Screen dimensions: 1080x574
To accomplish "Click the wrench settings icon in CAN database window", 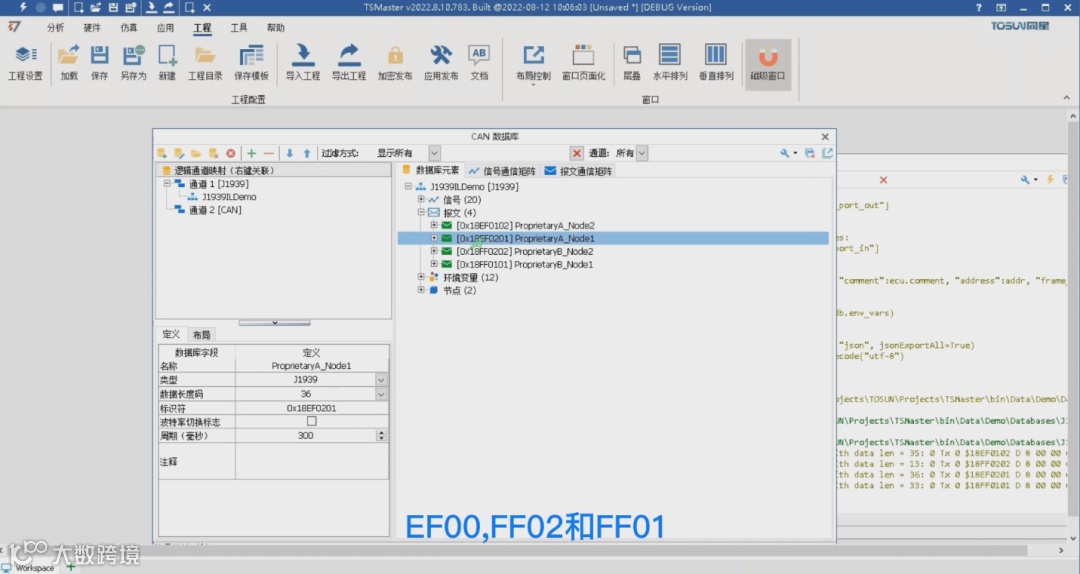I will click(785, 153).
